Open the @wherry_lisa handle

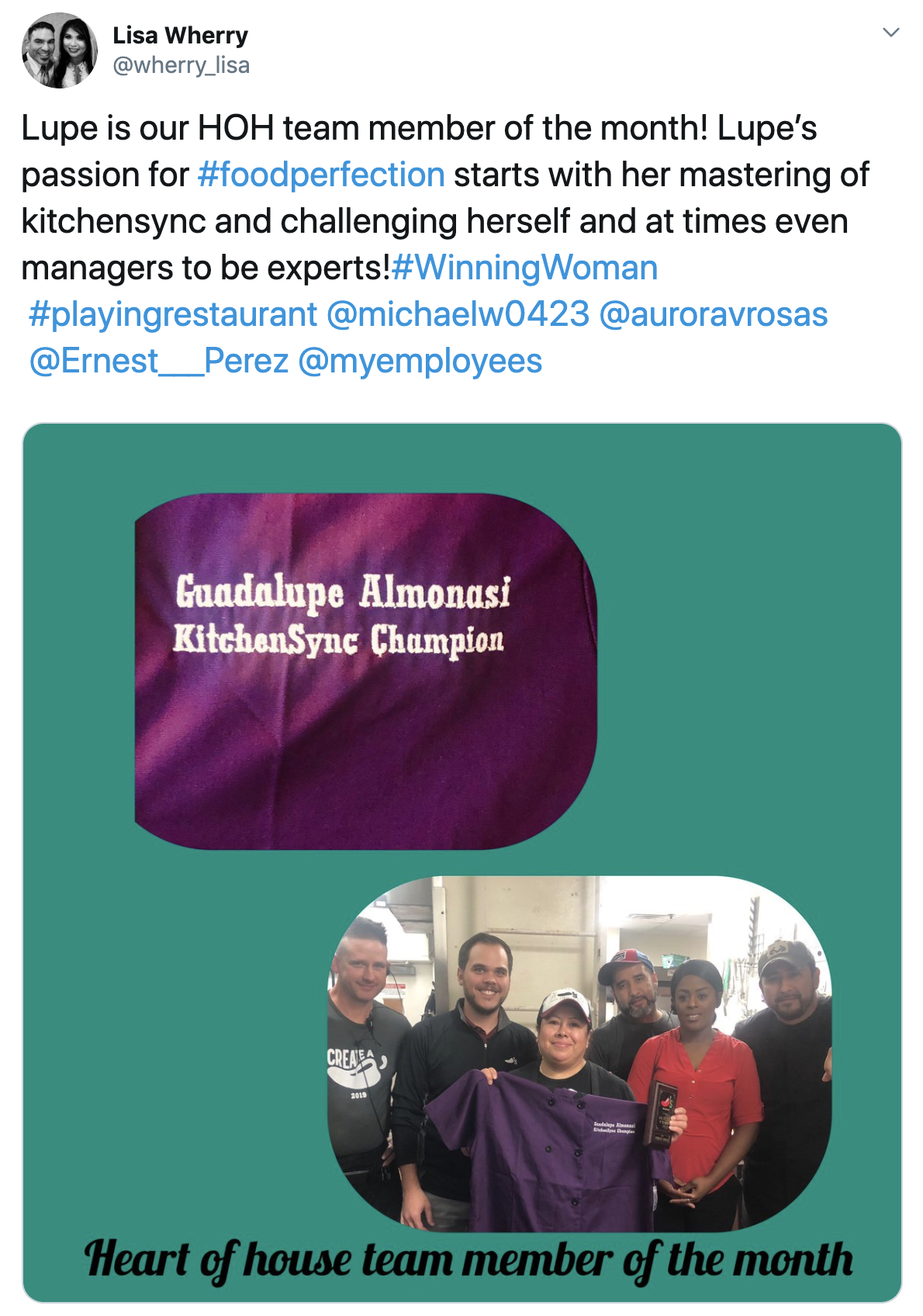181,65
